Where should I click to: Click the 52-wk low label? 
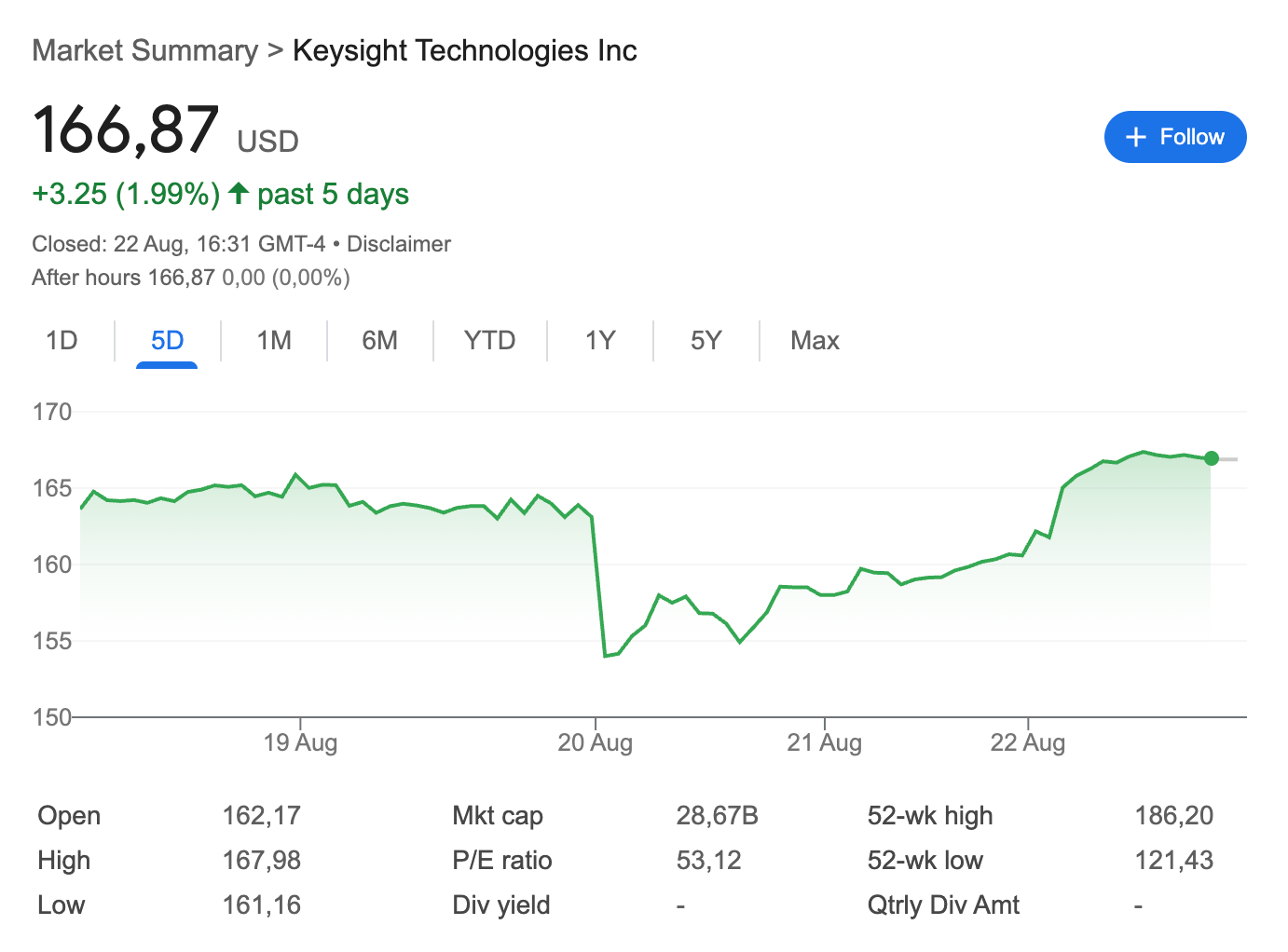(925, 860)
